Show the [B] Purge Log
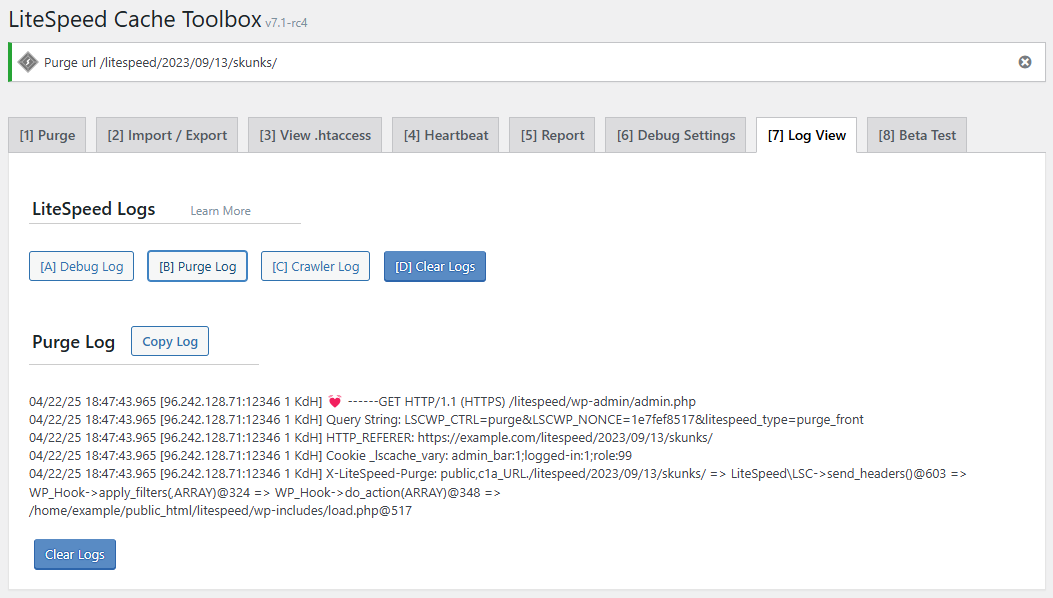This screenshot has height=598, width=1053. (197, 266)
